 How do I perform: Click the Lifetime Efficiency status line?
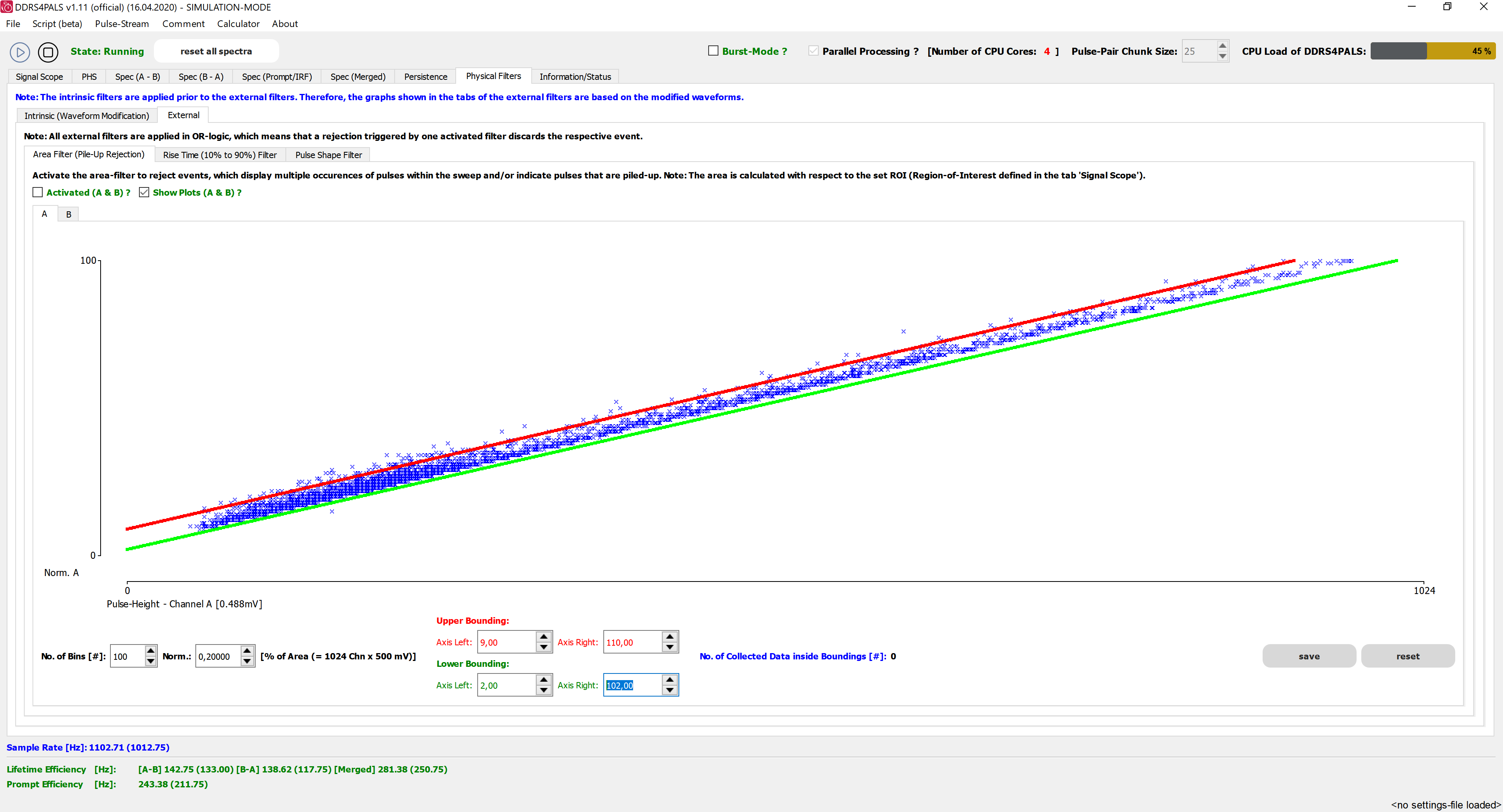227,769
